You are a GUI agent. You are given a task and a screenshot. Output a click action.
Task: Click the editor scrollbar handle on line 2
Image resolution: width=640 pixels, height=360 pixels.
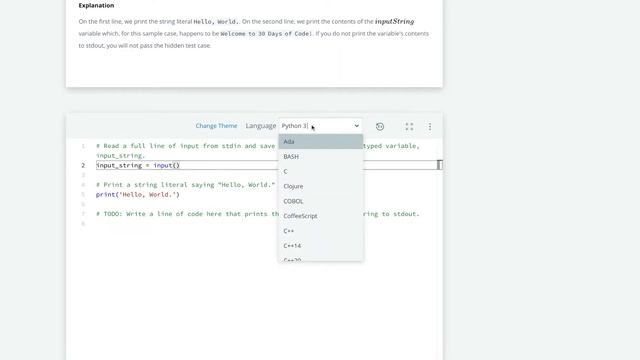pyautogui.click(x=440, y=165)
